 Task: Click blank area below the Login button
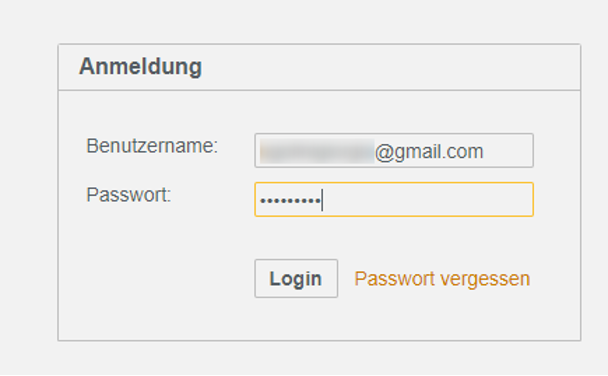(296, 319)
